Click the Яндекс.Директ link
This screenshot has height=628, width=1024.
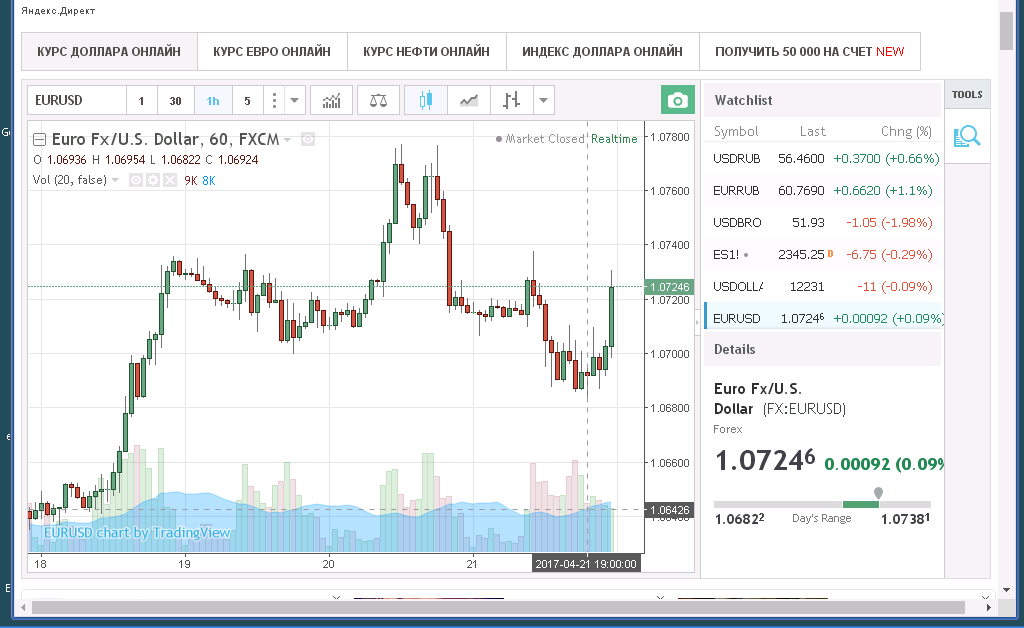coord(58,11)
